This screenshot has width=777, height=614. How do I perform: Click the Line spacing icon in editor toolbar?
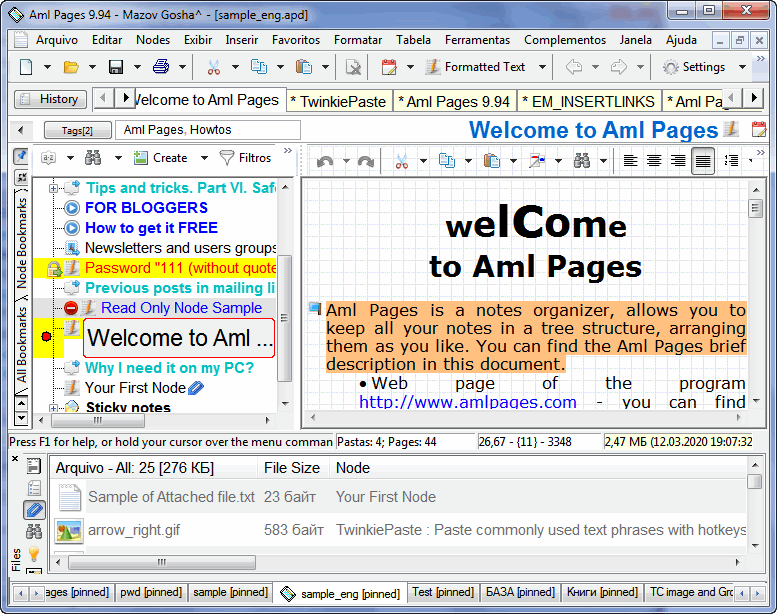(731, 161)
